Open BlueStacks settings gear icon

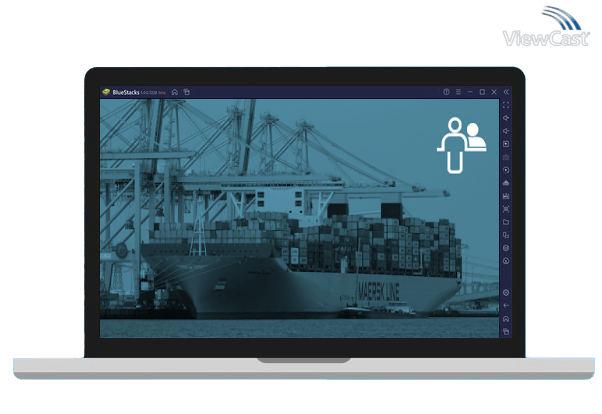(x=506, y=293)
